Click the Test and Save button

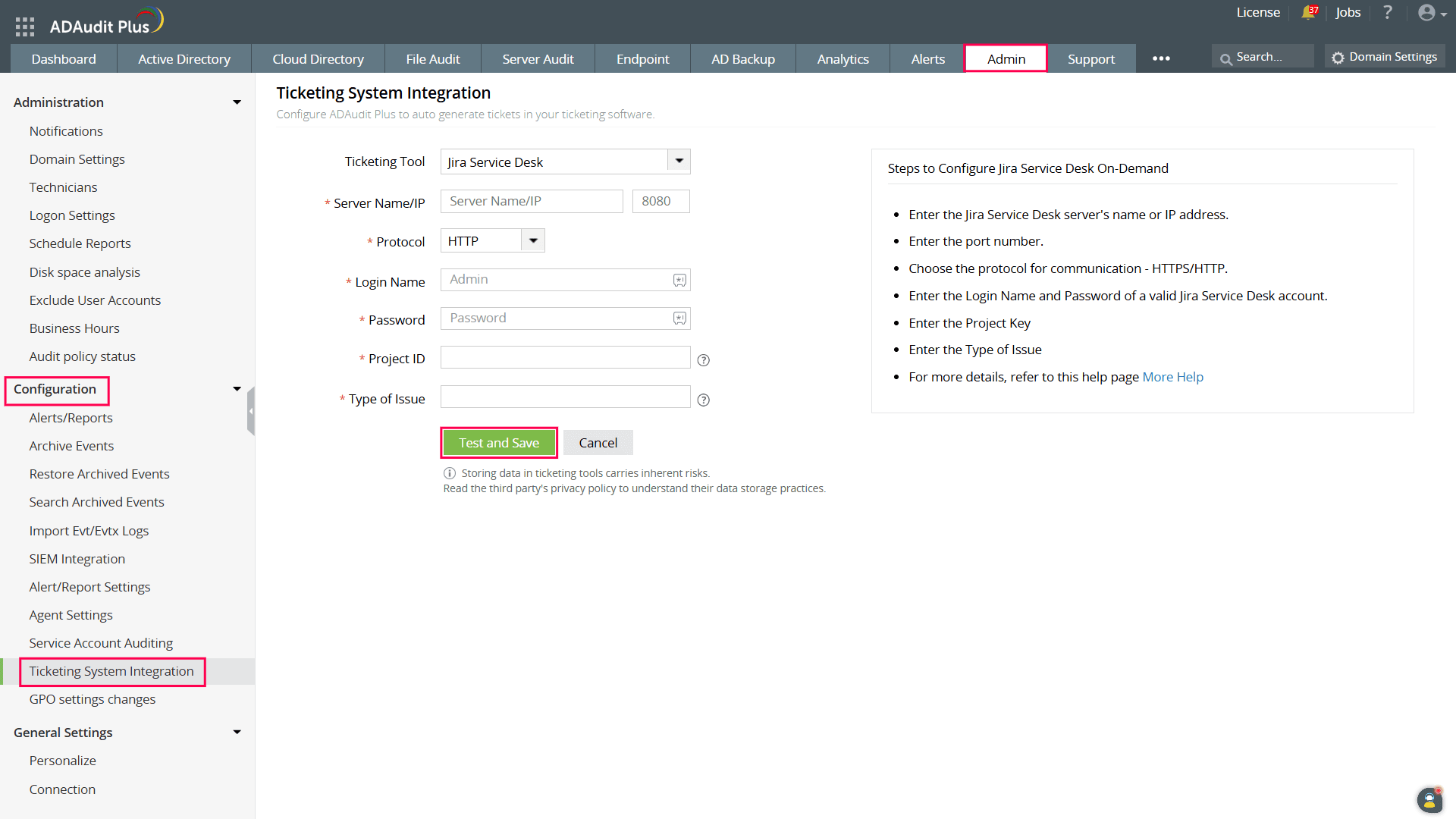pyautogui.click(x=499, y=443)
